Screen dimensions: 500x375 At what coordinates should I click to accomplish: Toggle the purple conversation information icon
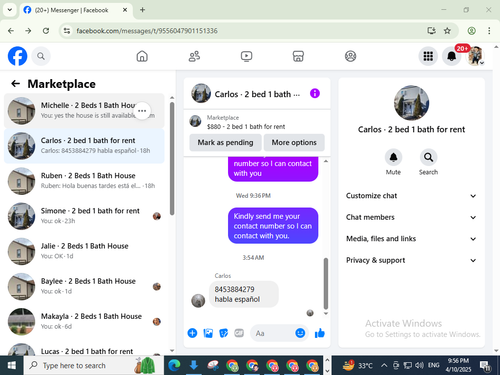click(315, 93)
